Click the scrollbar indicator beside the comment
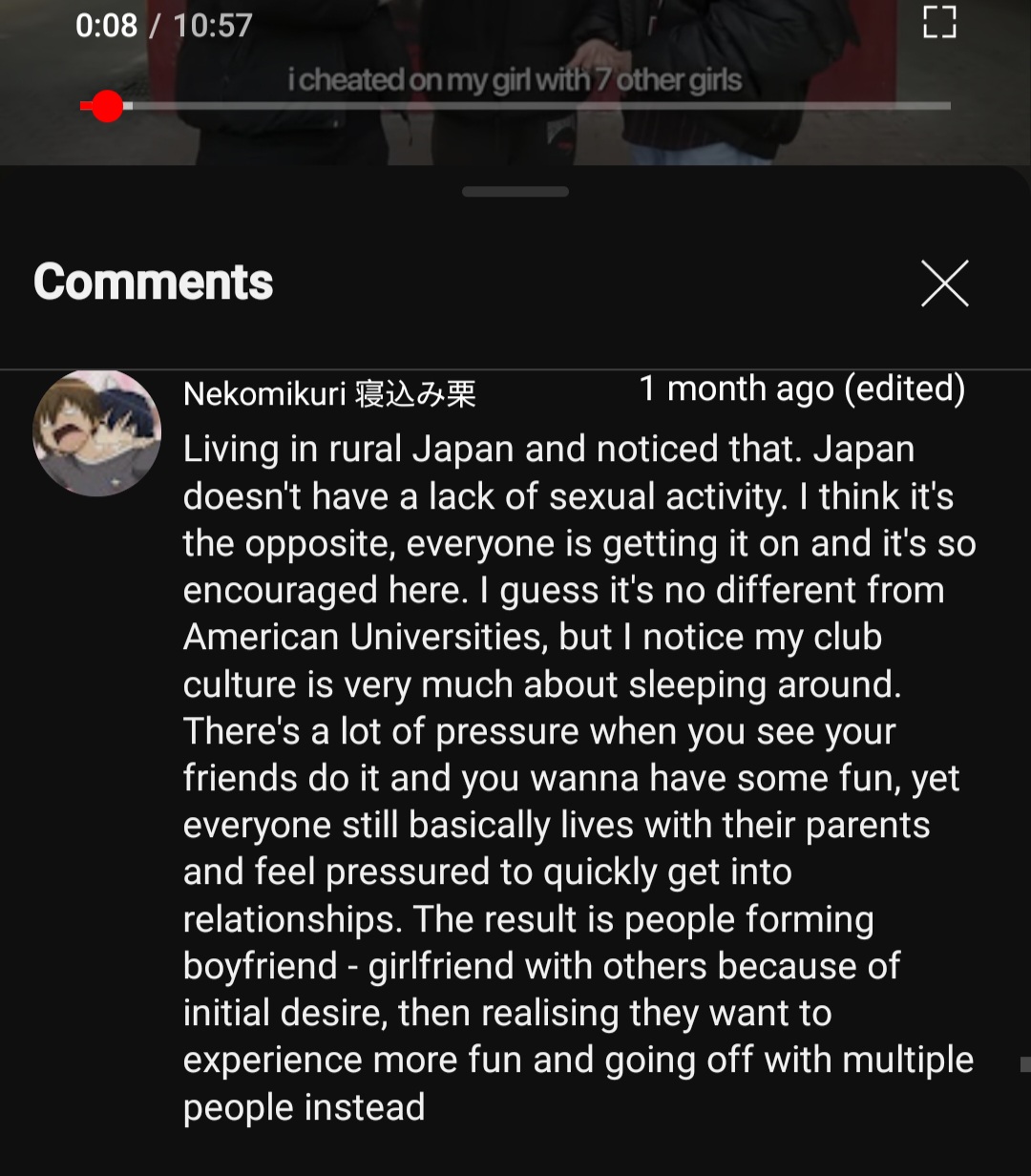Screen dimensions: 1031x1176 pyautogui.click(x=1025, y=1064)
